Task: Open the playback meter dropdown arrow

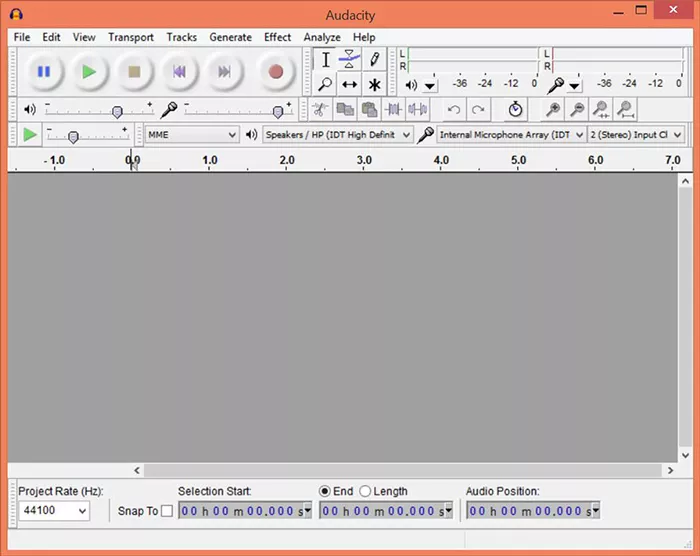Action: [430, 85]
